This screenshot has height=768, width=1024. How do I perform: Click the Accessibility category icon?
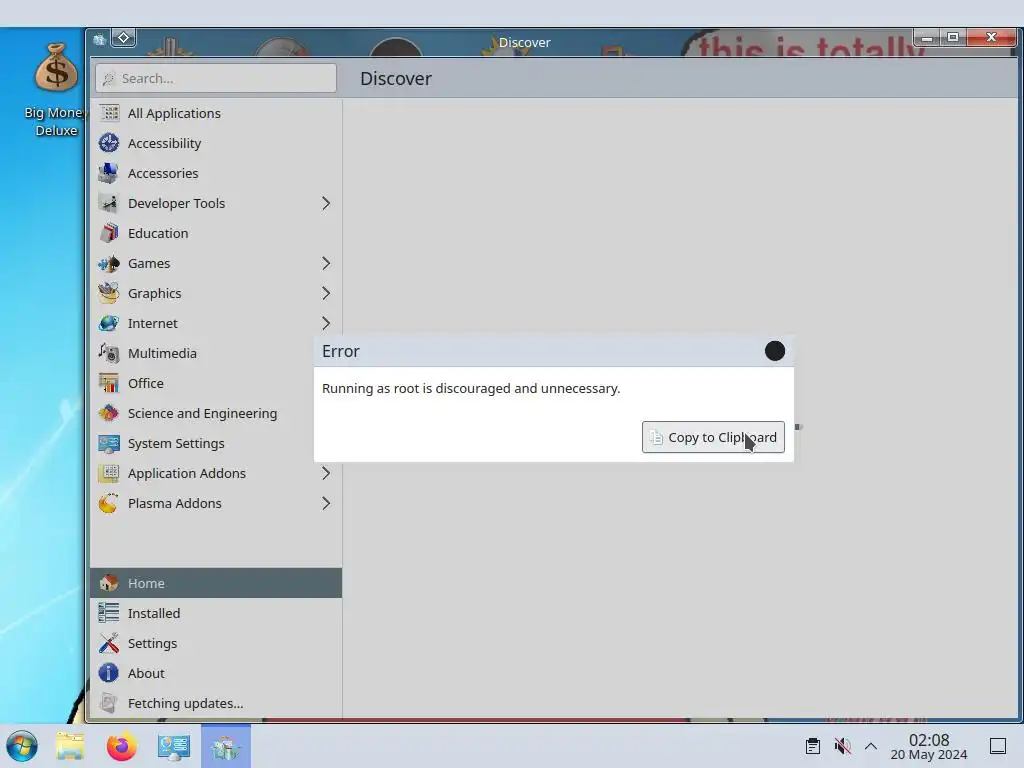pos(109,143)
